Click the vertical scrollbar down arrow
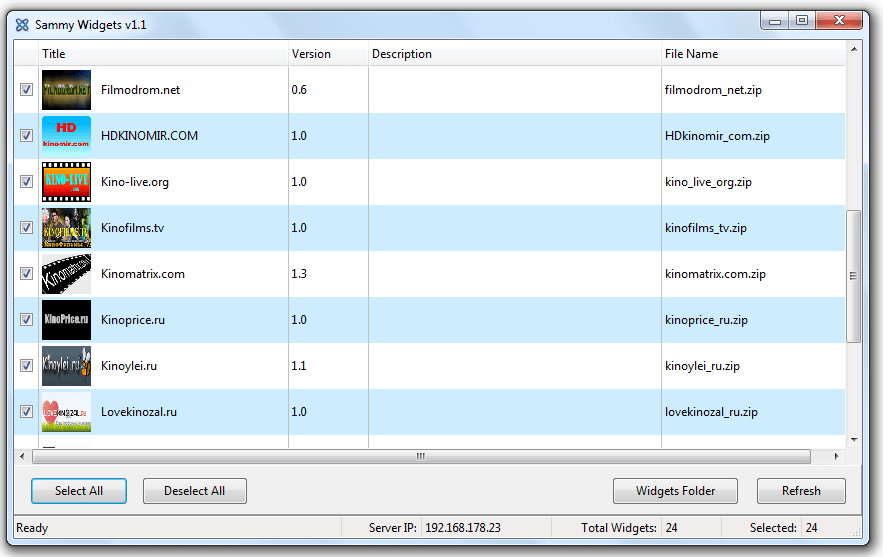 point(853,439)
